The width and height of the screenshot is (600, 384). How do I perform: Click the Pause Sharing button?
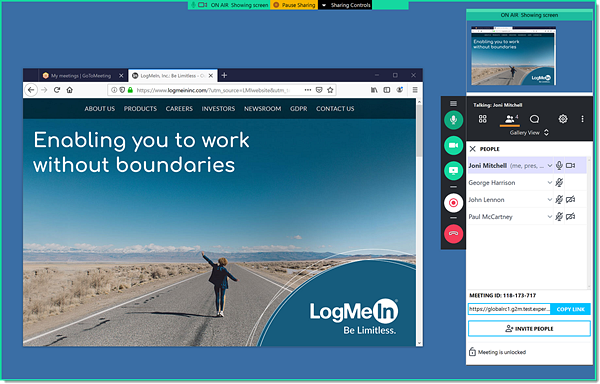tap(294, 5)
